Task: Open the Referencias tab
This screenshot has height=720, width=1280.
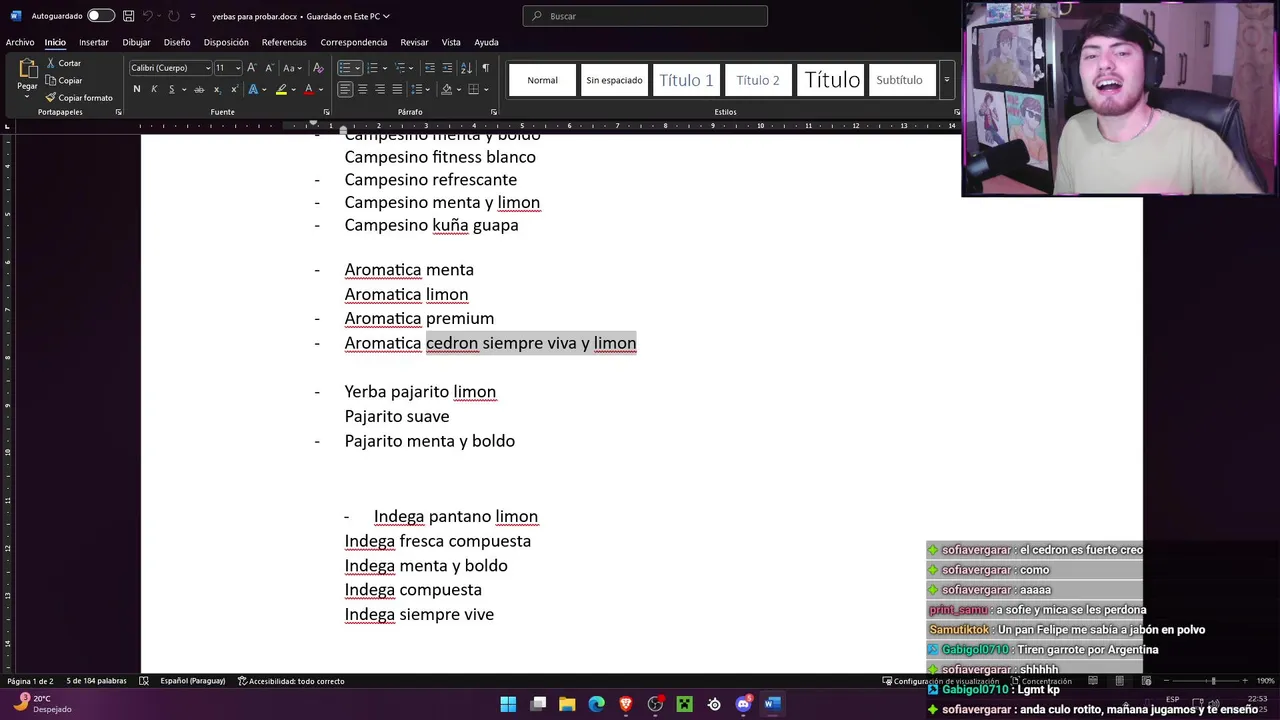Action: tap(284, 42)
